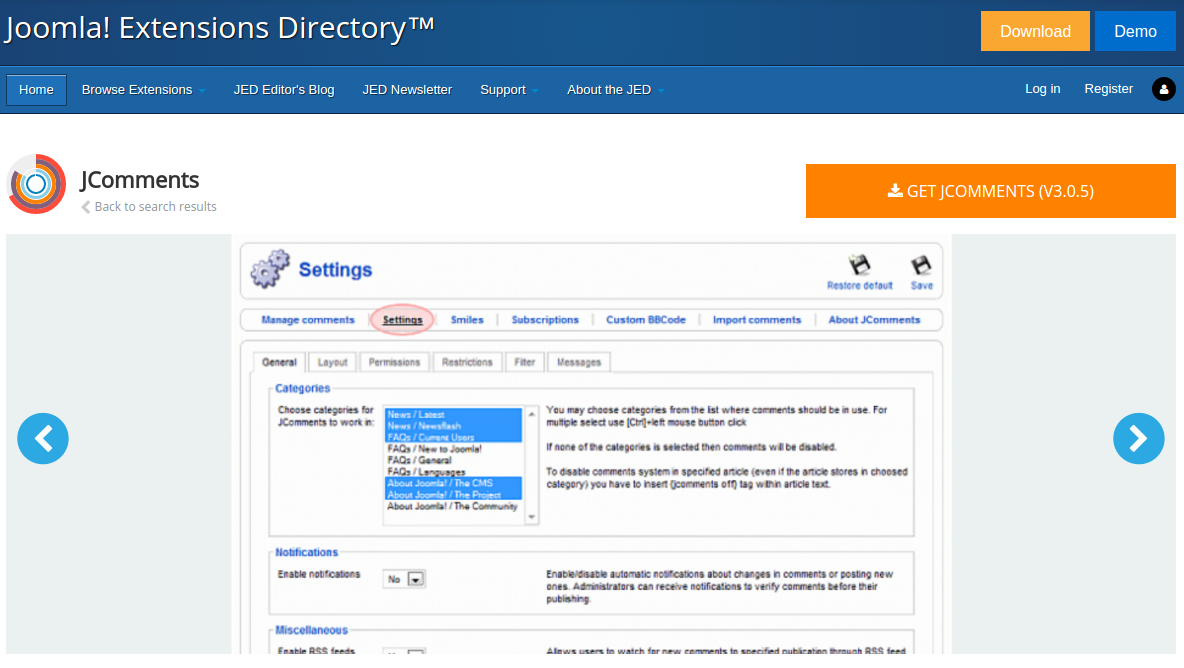1184x668 pixels.
Task: Switch to the Permissions sub-tab
Action: [x=394, y=362]
